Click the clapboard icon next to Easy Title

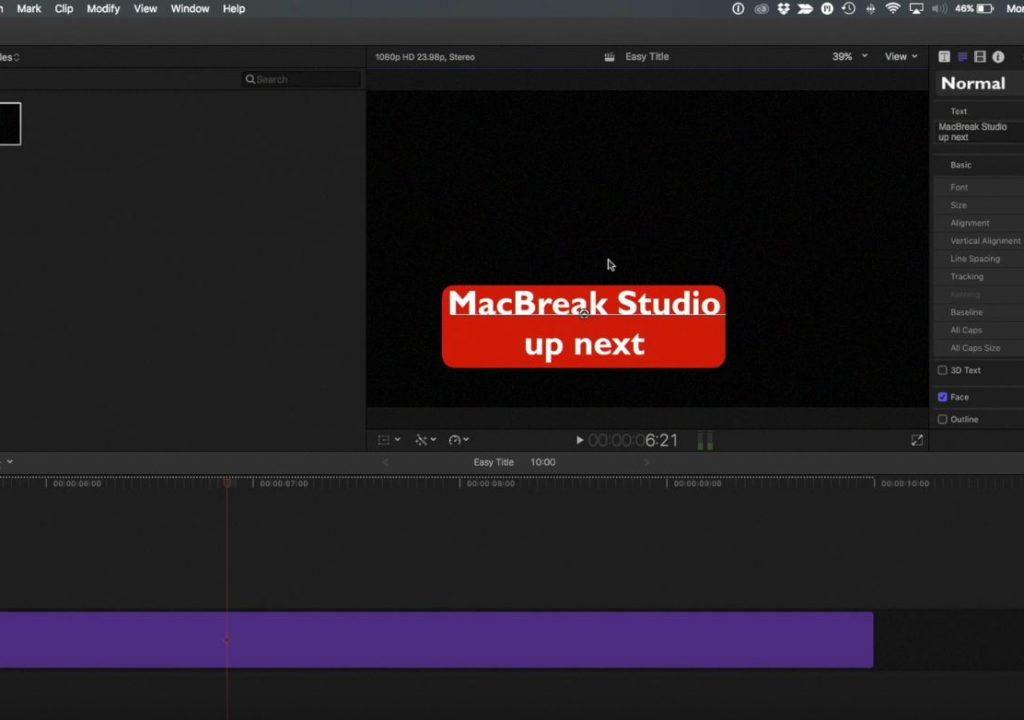tap(609, 57)
